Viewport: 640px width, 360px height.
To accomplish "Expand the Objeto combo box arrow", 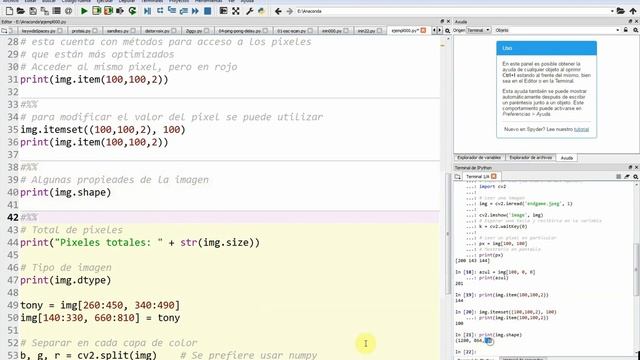I will [x=617, y=30].
